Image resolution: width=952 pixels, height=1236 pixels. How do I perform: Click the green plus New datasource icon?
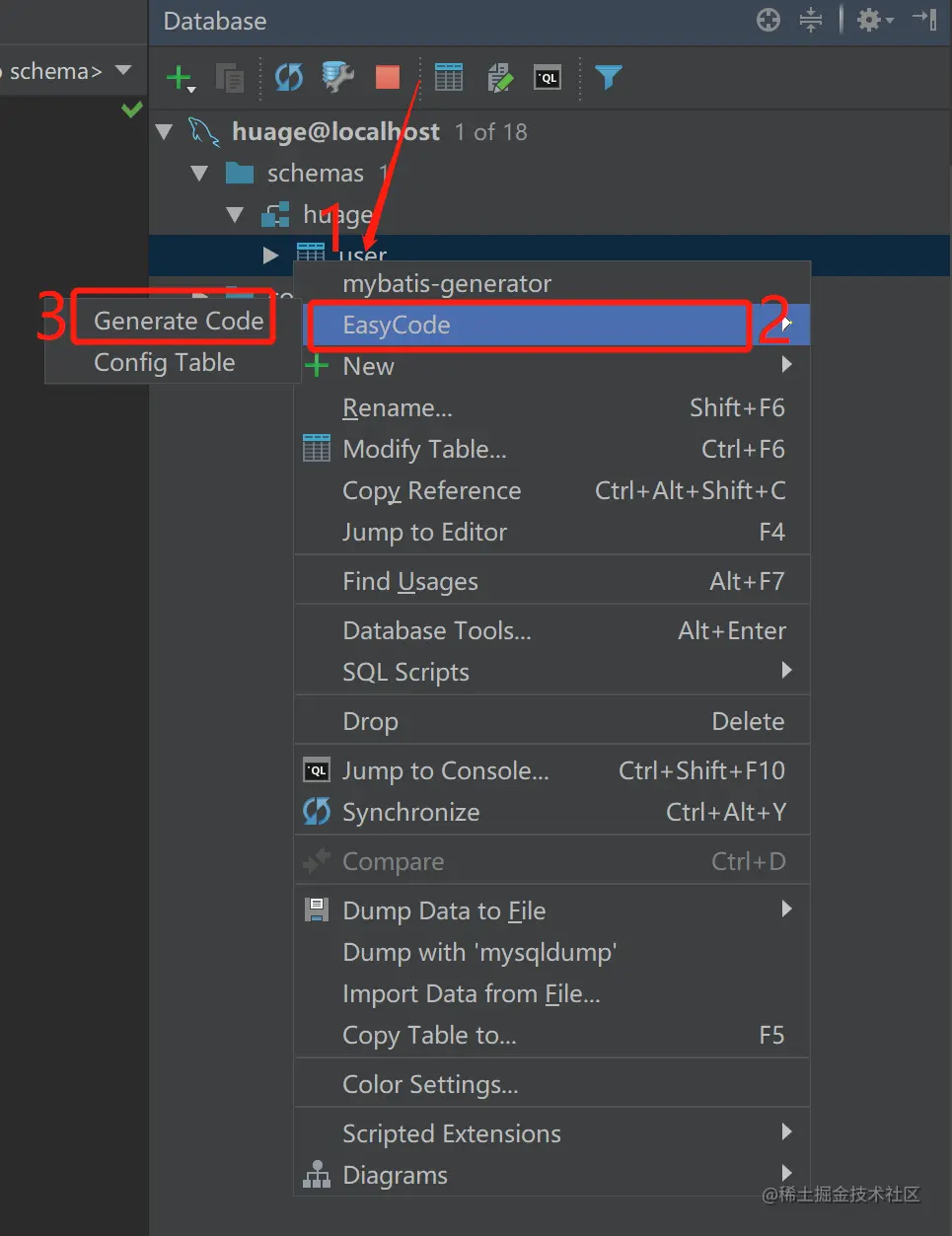[x=180, y=77]
